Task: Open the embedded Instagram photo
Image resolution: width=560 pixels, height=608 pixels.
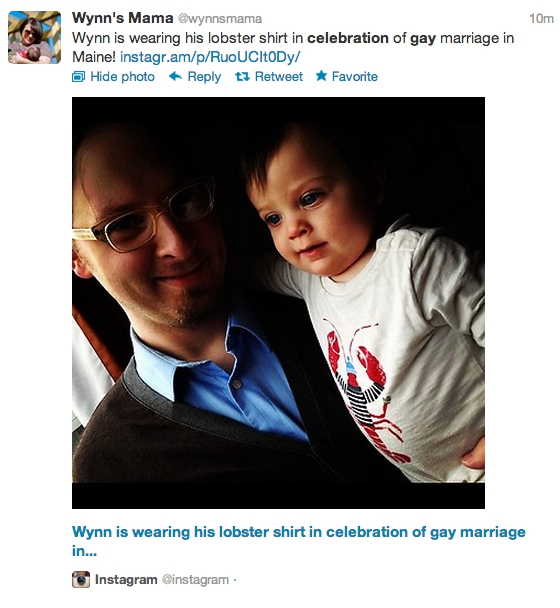Action: tap(278, 302)
